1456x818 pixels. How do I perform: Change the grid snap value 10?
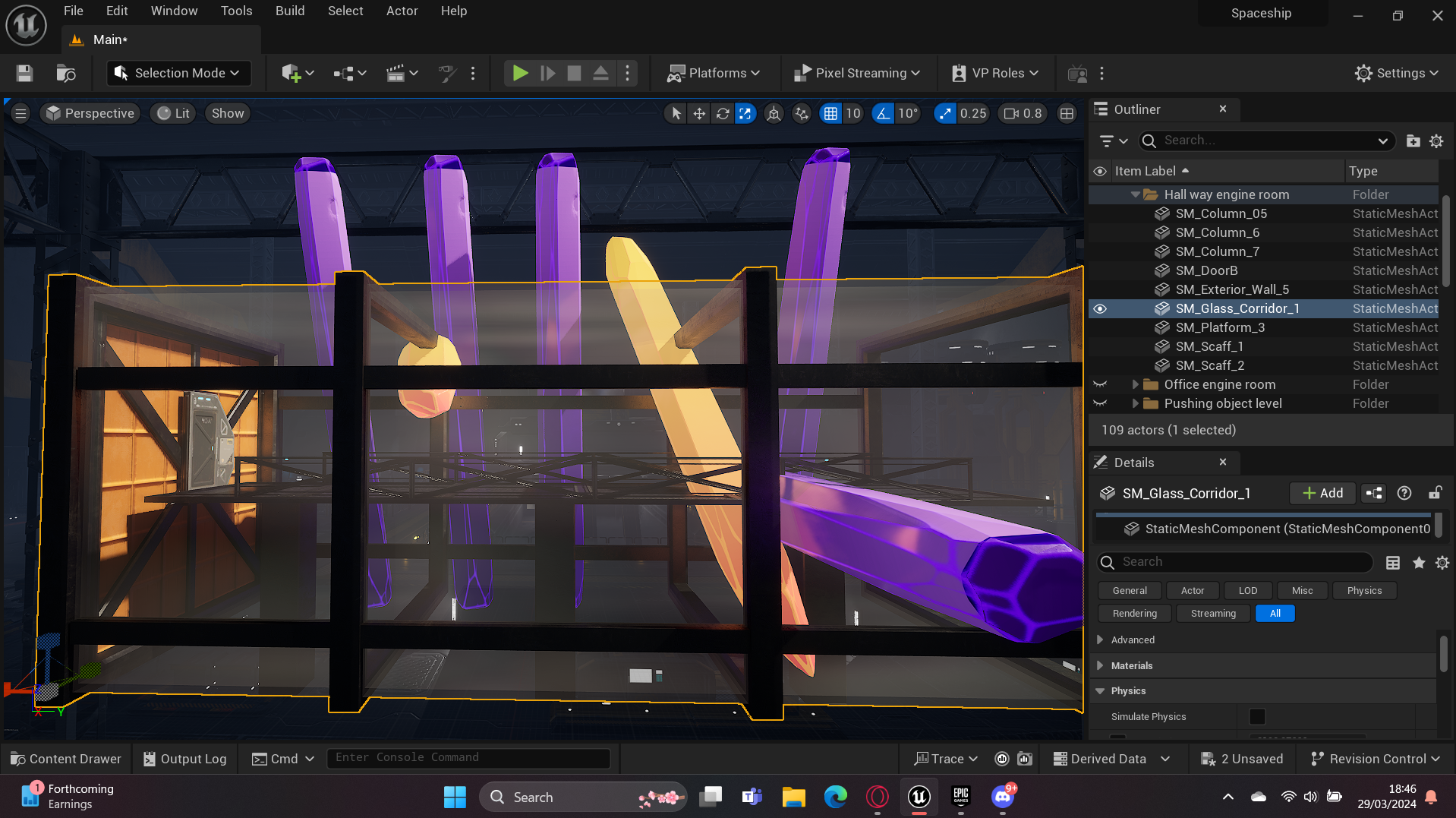[853, 113]
